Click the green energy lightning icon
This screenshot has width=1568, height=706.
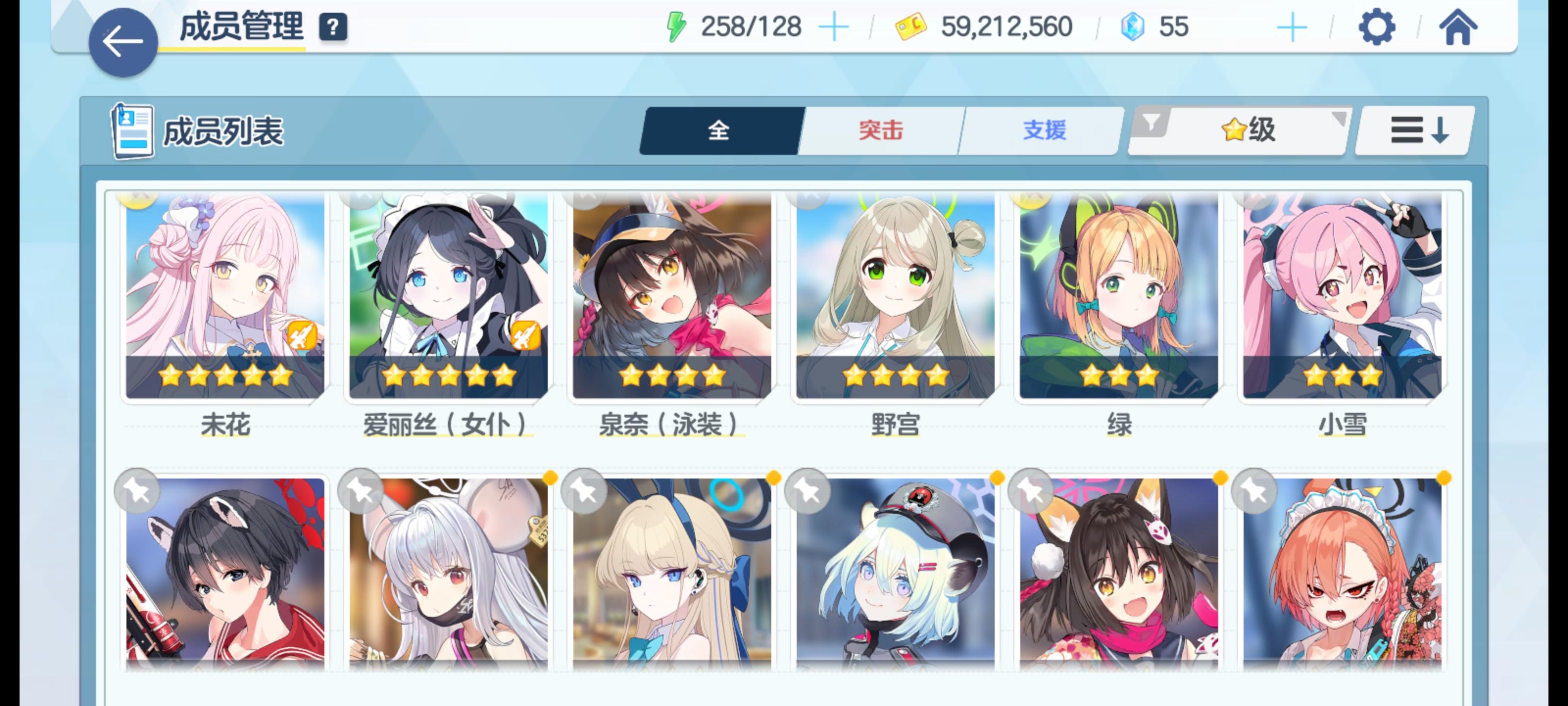[x=676, y=27]
